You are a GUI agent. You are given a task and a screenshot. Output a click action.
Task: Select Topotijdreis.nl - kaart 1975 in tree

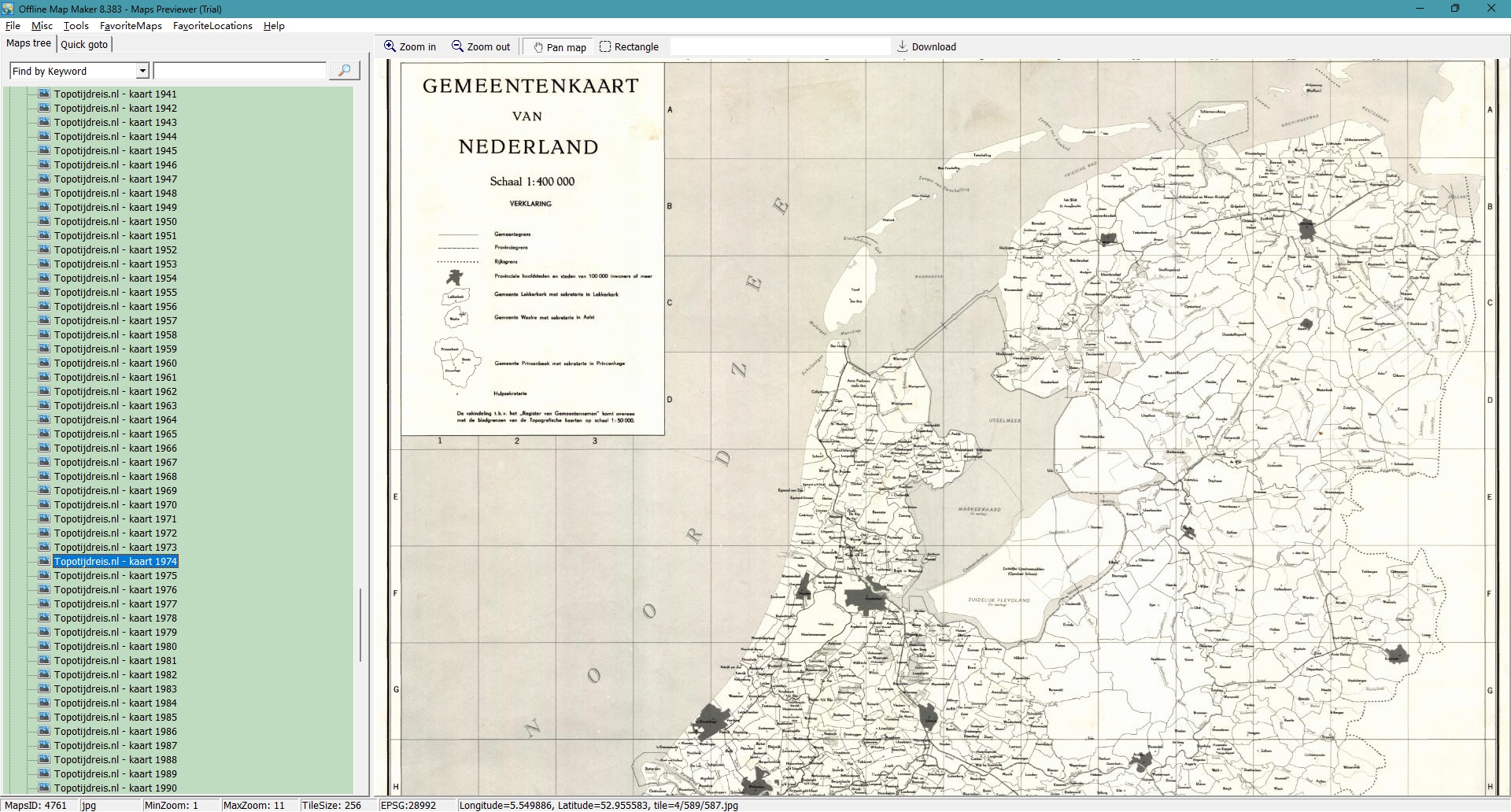coord(115,576)
